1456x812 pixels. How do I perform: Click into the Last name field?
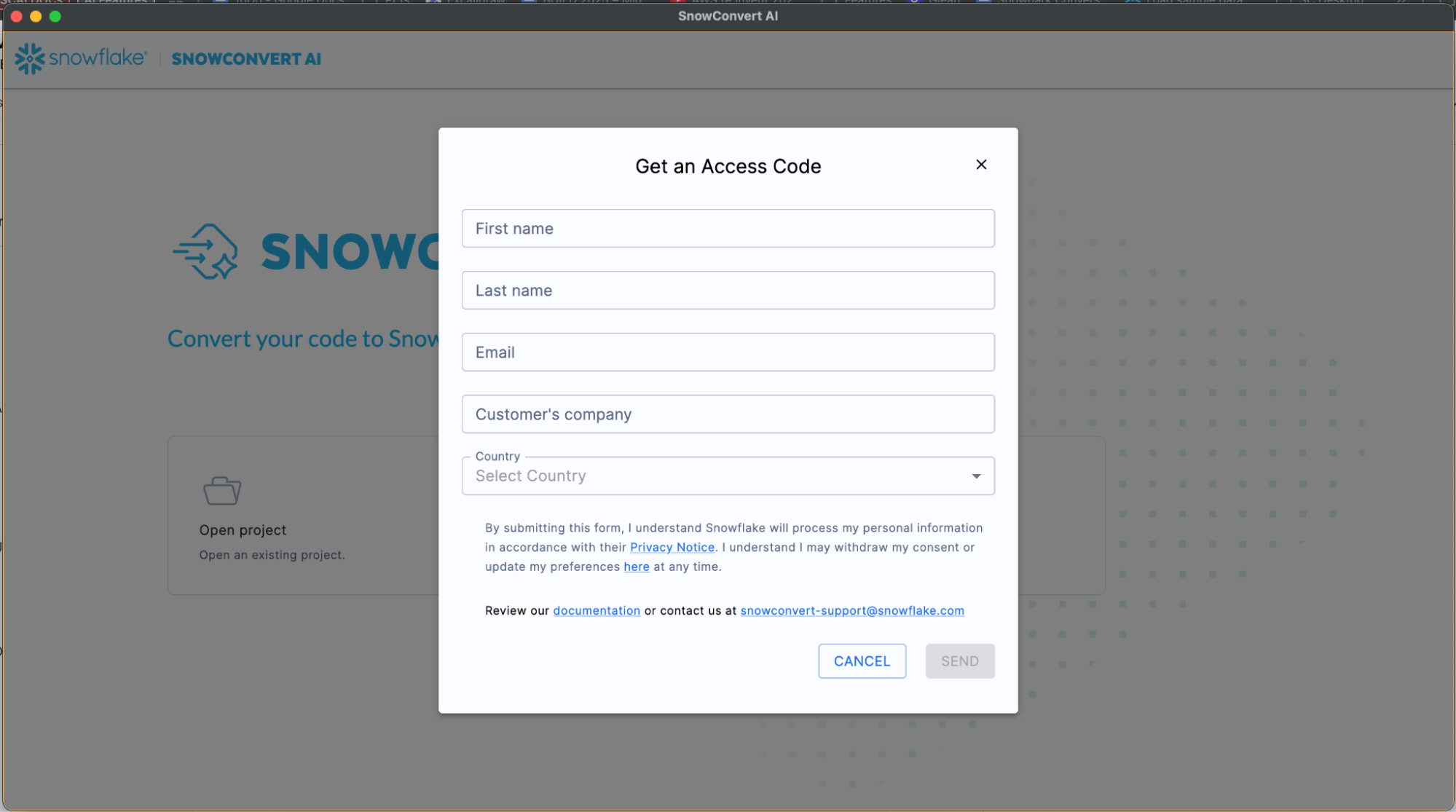point(728,291)
